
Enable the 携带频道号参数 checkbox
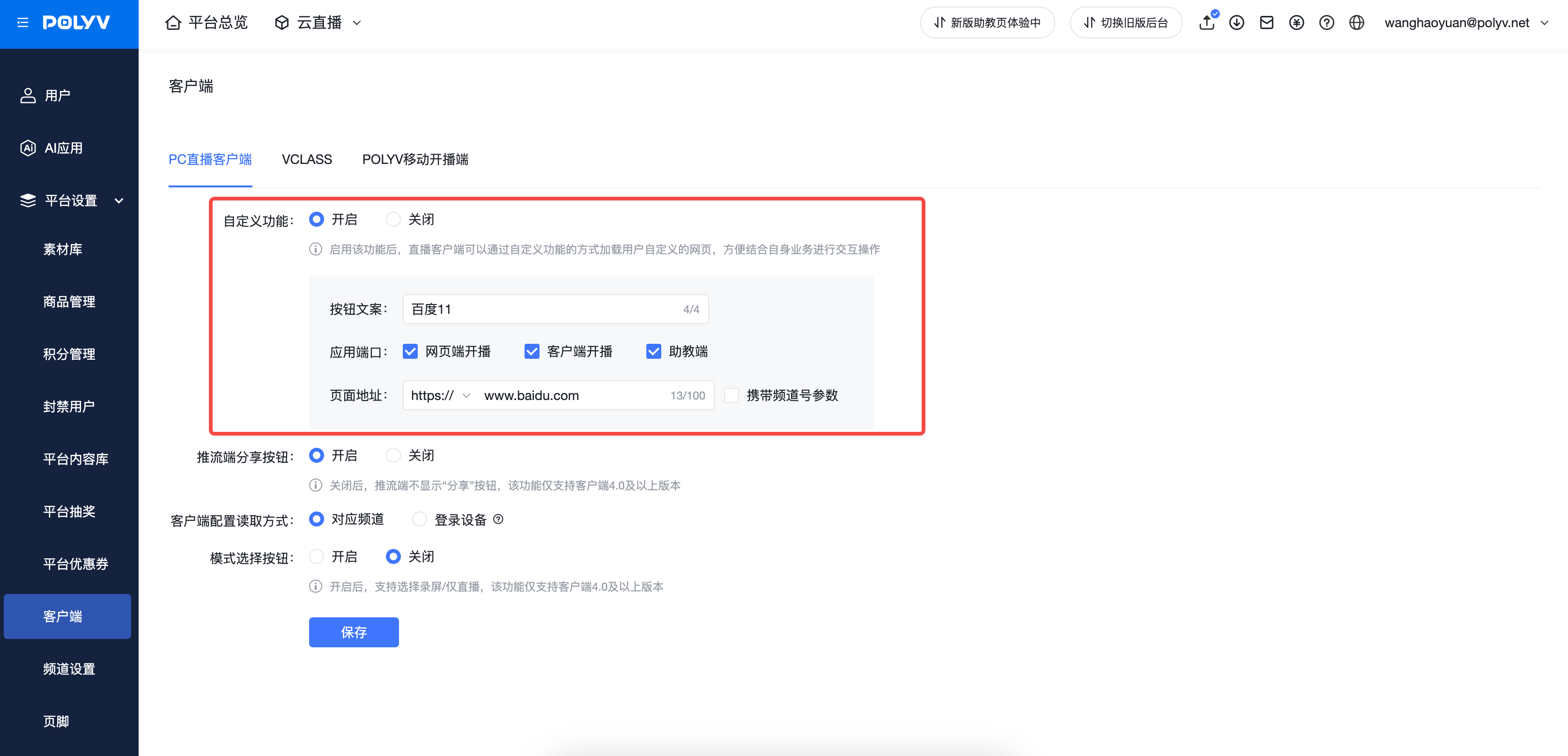pyautogui.click(x=732, y=395)
